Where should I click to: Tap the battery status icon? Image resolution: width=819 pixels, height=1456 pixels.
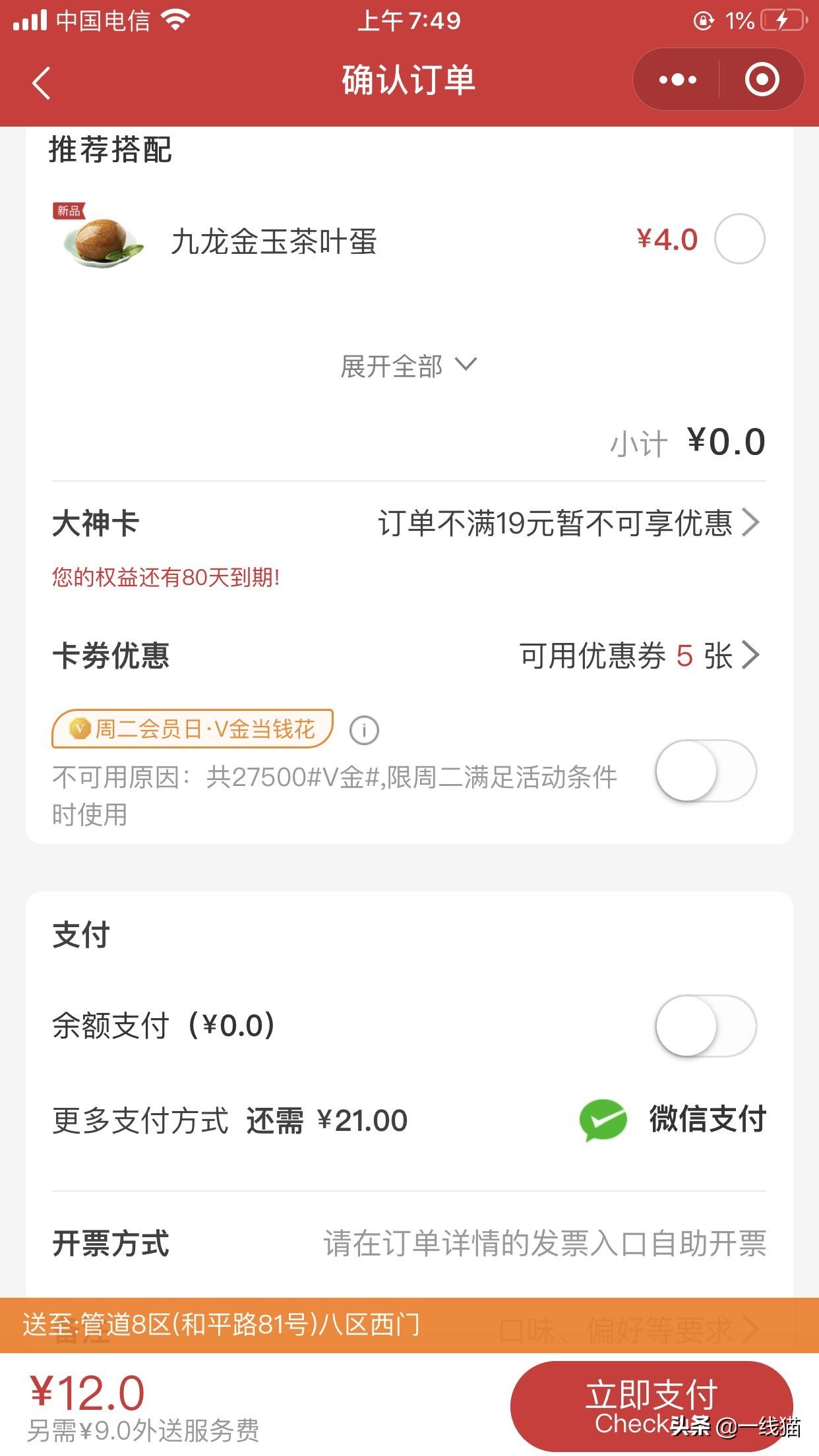click(x=784, y=21)
